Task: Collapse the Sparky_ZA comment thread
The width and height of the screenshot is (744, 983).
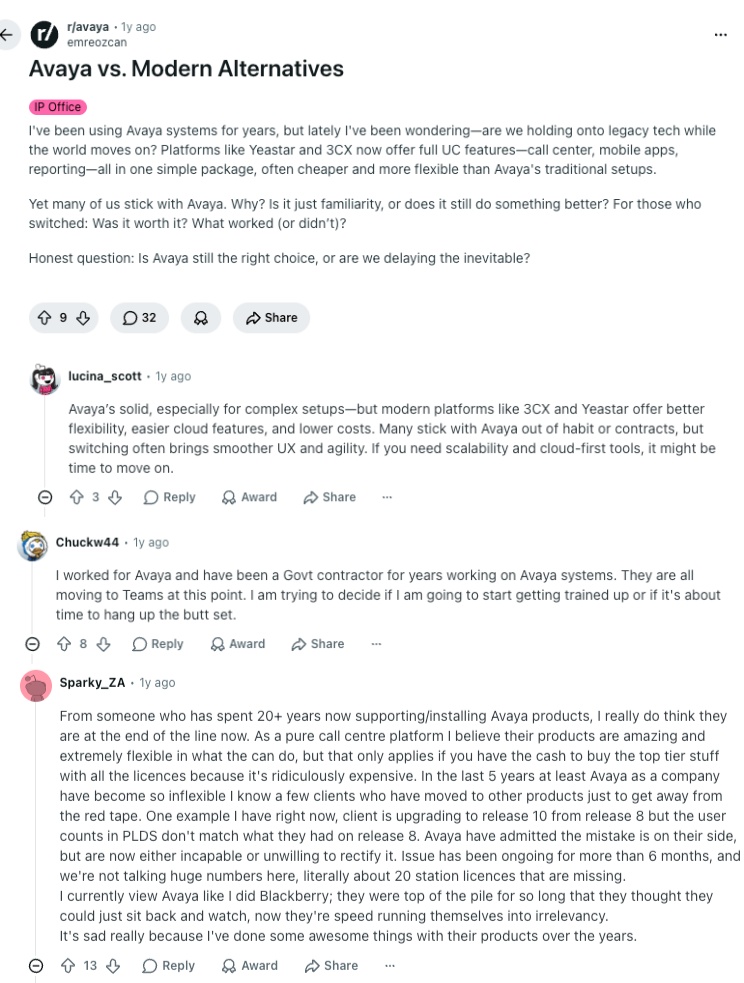Action: 36,965
